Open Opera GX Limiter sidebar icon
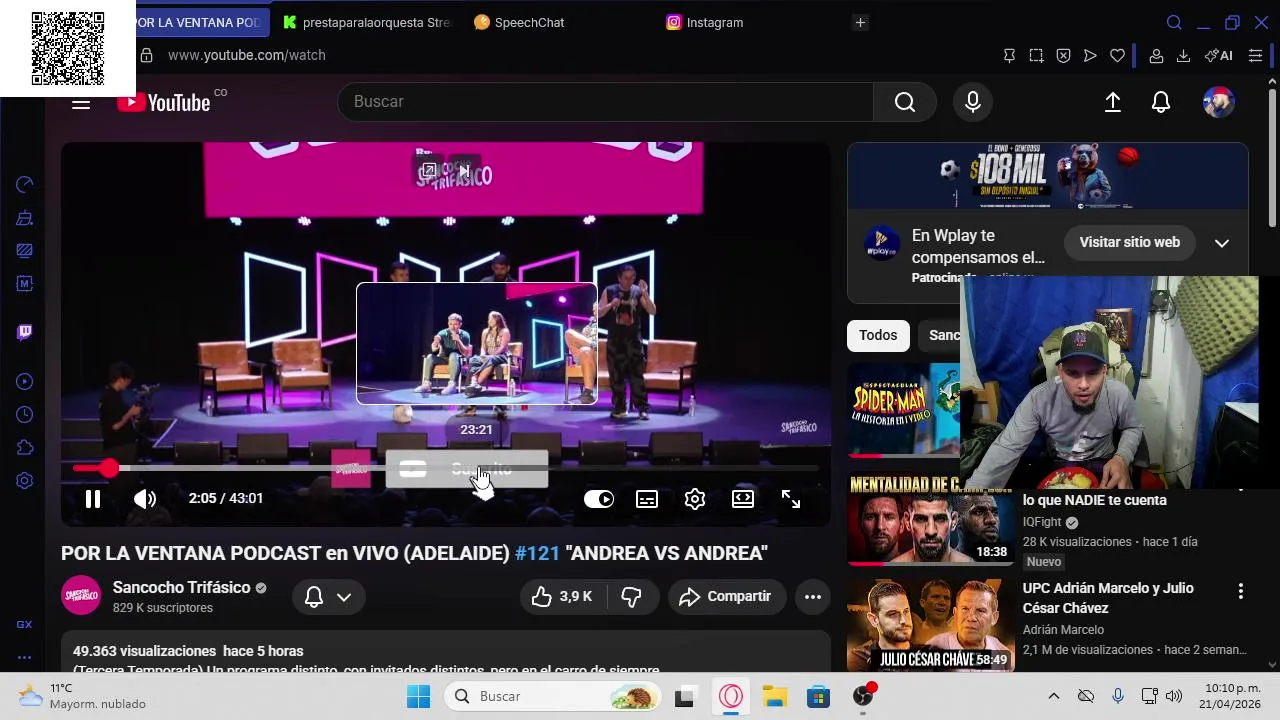The width and height of the screenshot is (1280, 720). 25,184
